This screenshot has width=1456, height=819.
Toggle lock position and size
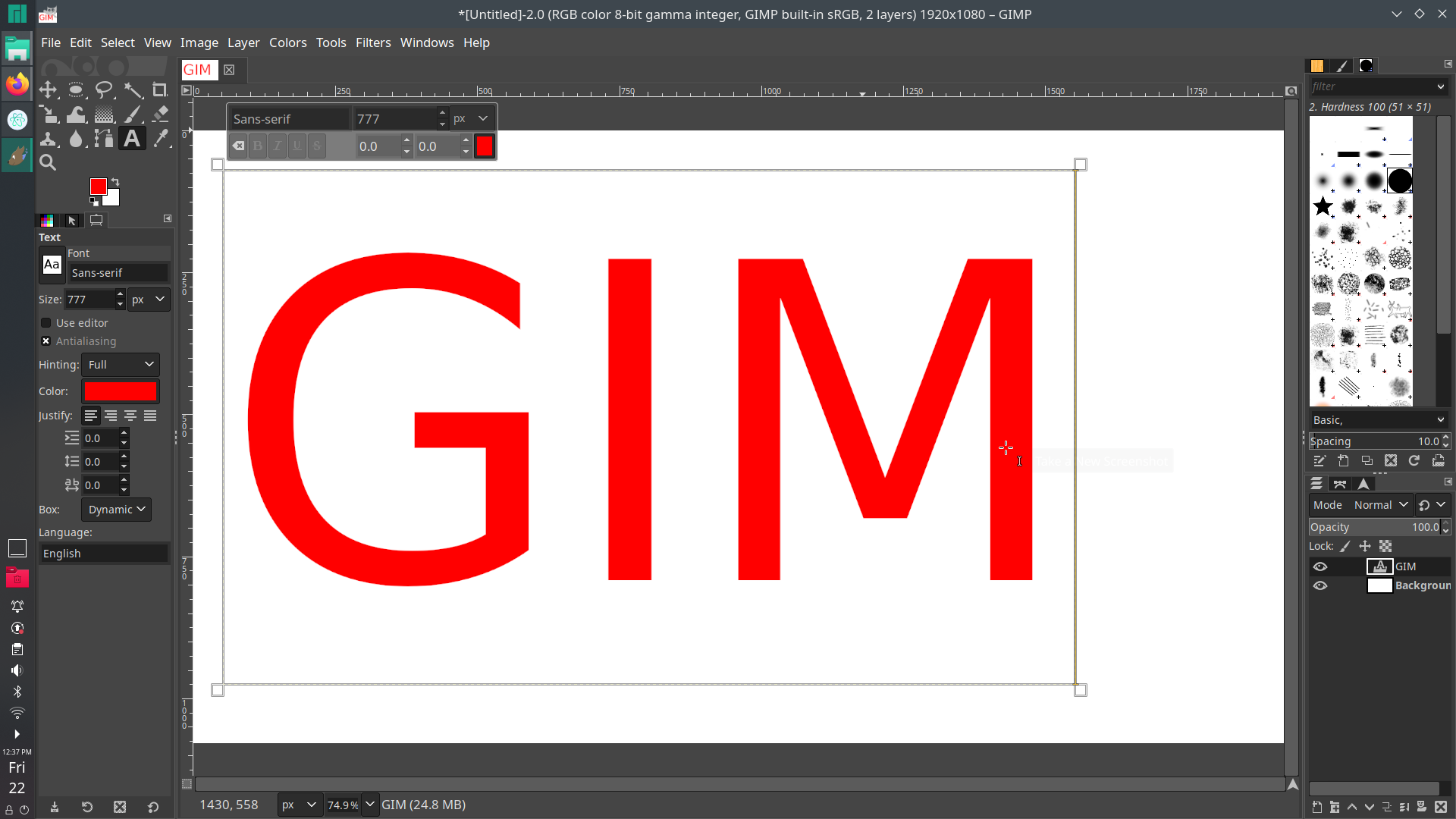pos(1365,546)
